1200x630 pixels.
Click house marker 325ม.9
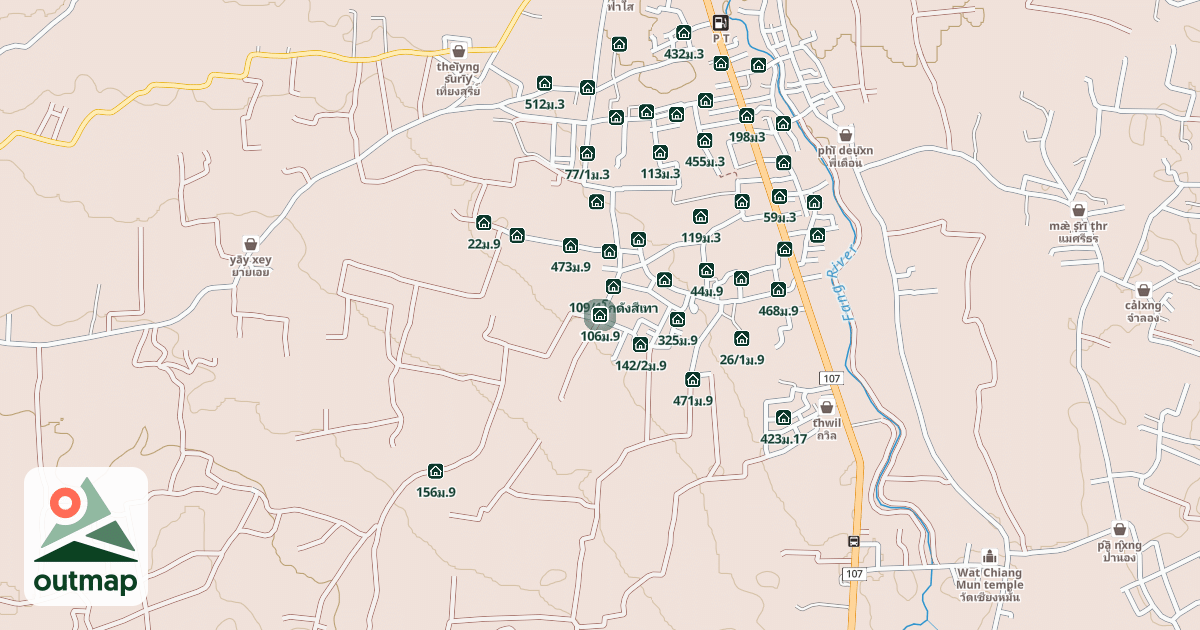tap(678, 320)
